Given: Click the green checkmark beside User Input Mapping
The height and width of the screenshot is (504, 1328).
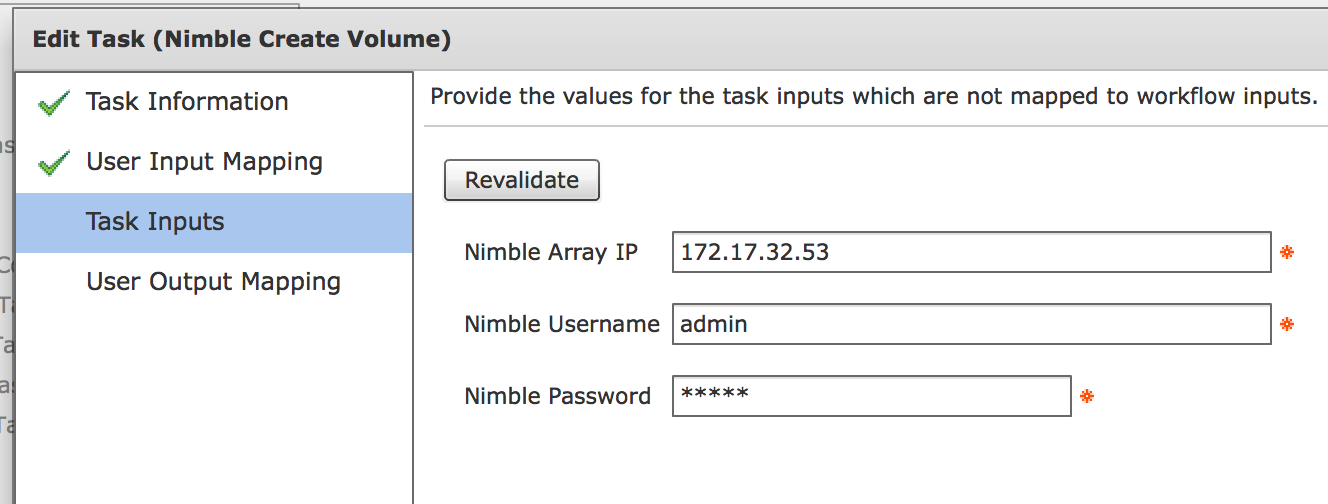Looking at the screenshot, I should [53, 163].
